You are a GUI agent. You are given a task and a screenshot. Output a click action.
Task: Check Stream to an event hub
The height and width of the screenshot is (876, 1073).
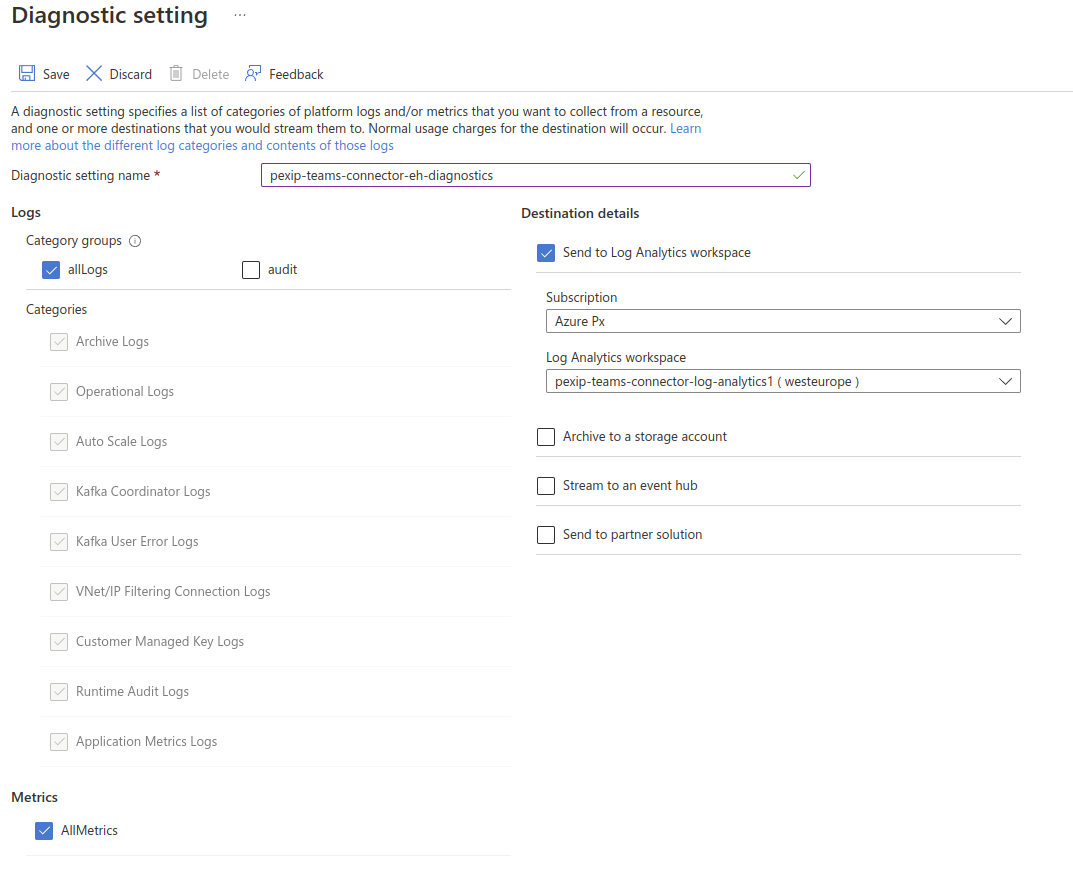[546, 486]
